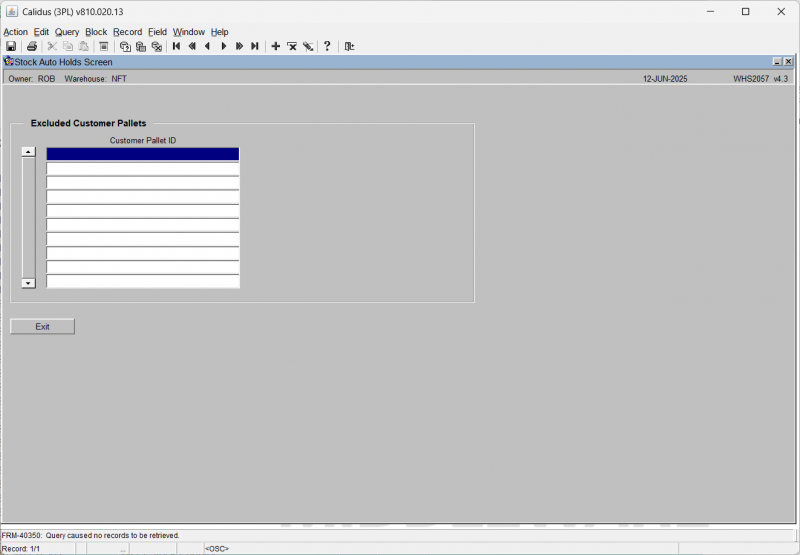
Task: Click the Exit door icon in toolbar
Action: 349,46
